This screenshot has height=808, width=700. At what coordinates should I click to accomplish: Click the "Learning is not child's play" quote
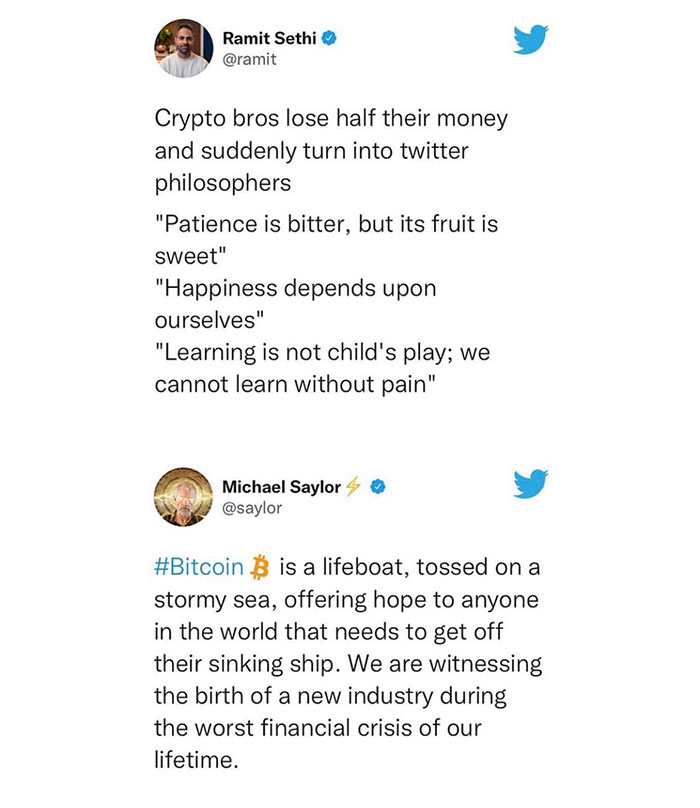pos(323,368)
